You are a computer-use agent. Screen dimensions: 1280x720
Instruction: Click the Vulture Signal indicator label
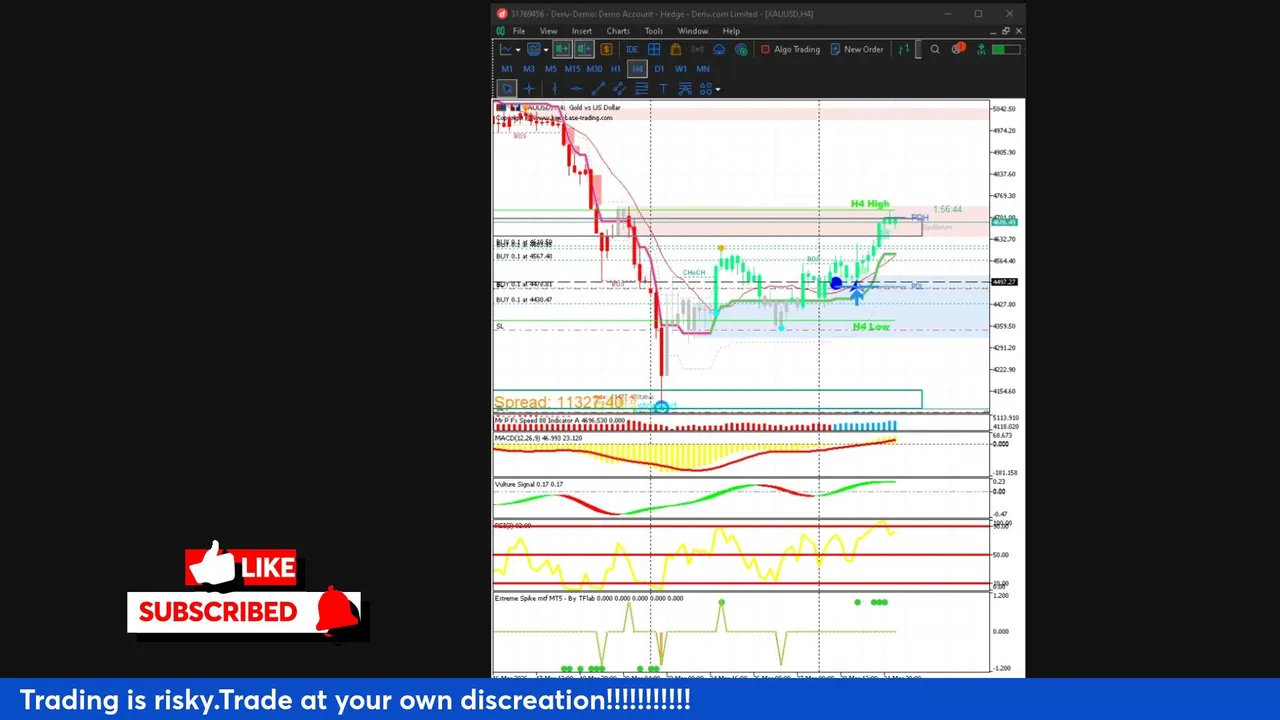(529, 485)
